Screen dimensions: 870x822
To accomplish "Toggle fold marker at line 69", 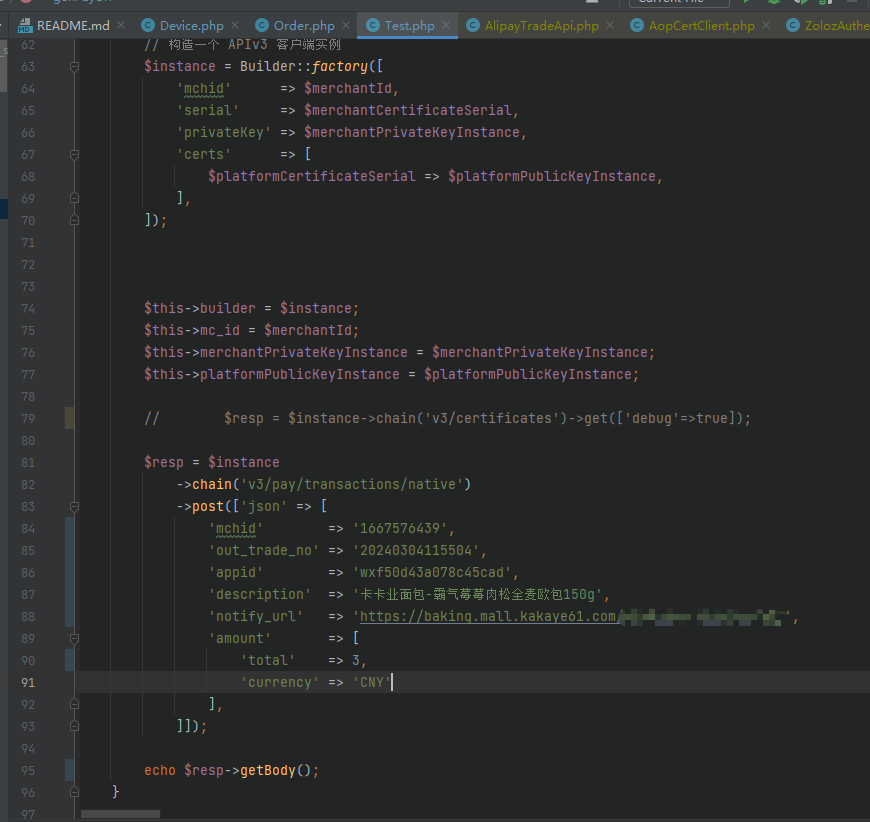I will pos(74,198).
